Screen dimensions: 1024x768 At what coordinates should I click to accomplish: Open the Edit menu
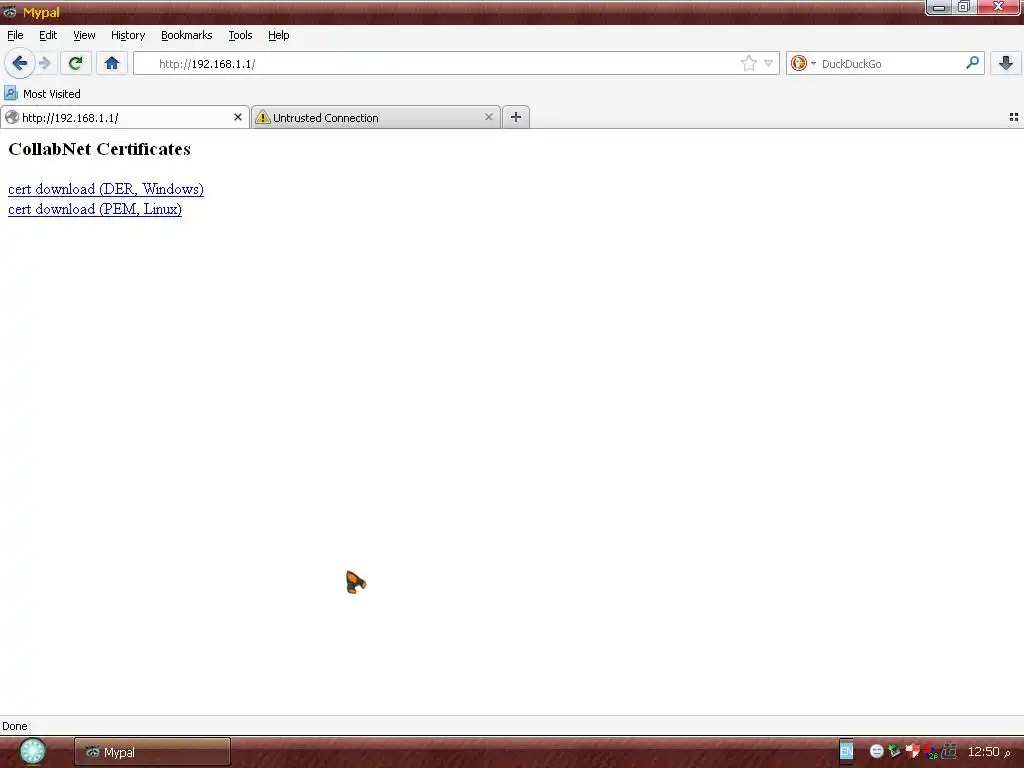click(48, 35)
